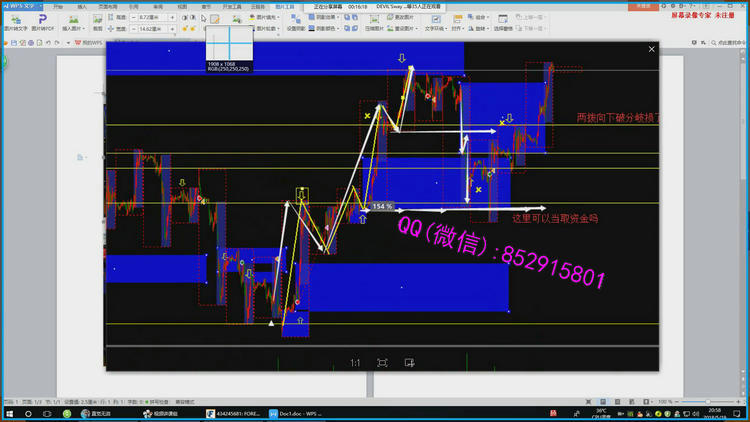This screenshot has height=422, width=750.
Task: Close the image viewer with the X
Action: (x=651, y=49)
